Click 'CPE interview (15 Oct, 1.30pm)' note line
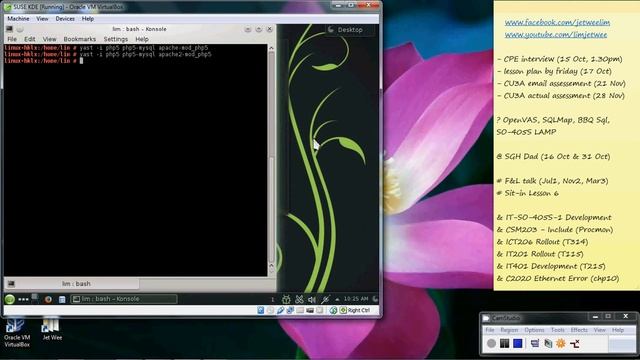Screen dimensions: 640x360 pos(560,59)
